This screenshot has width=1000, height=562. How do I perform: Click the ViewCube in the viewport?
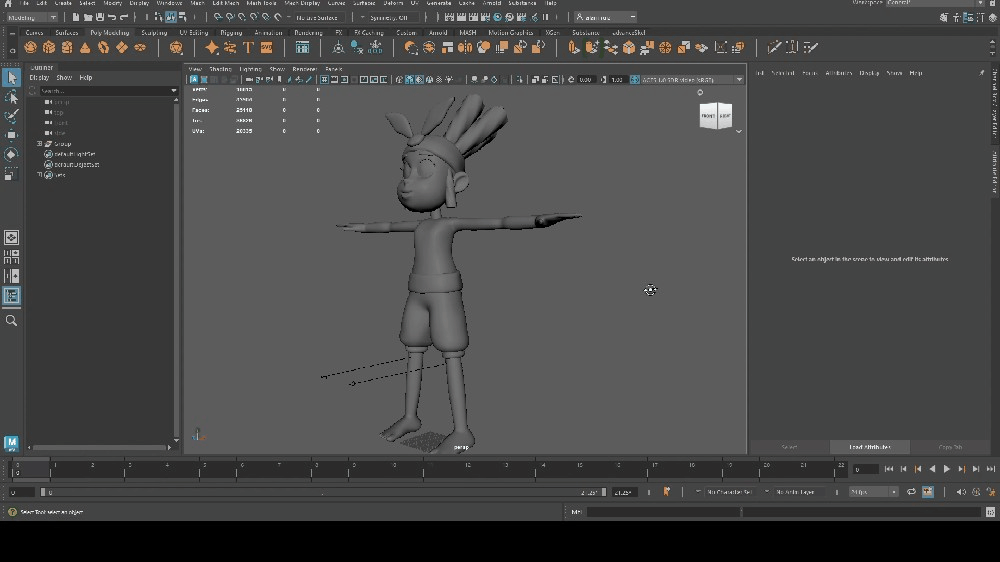(715, 116)
